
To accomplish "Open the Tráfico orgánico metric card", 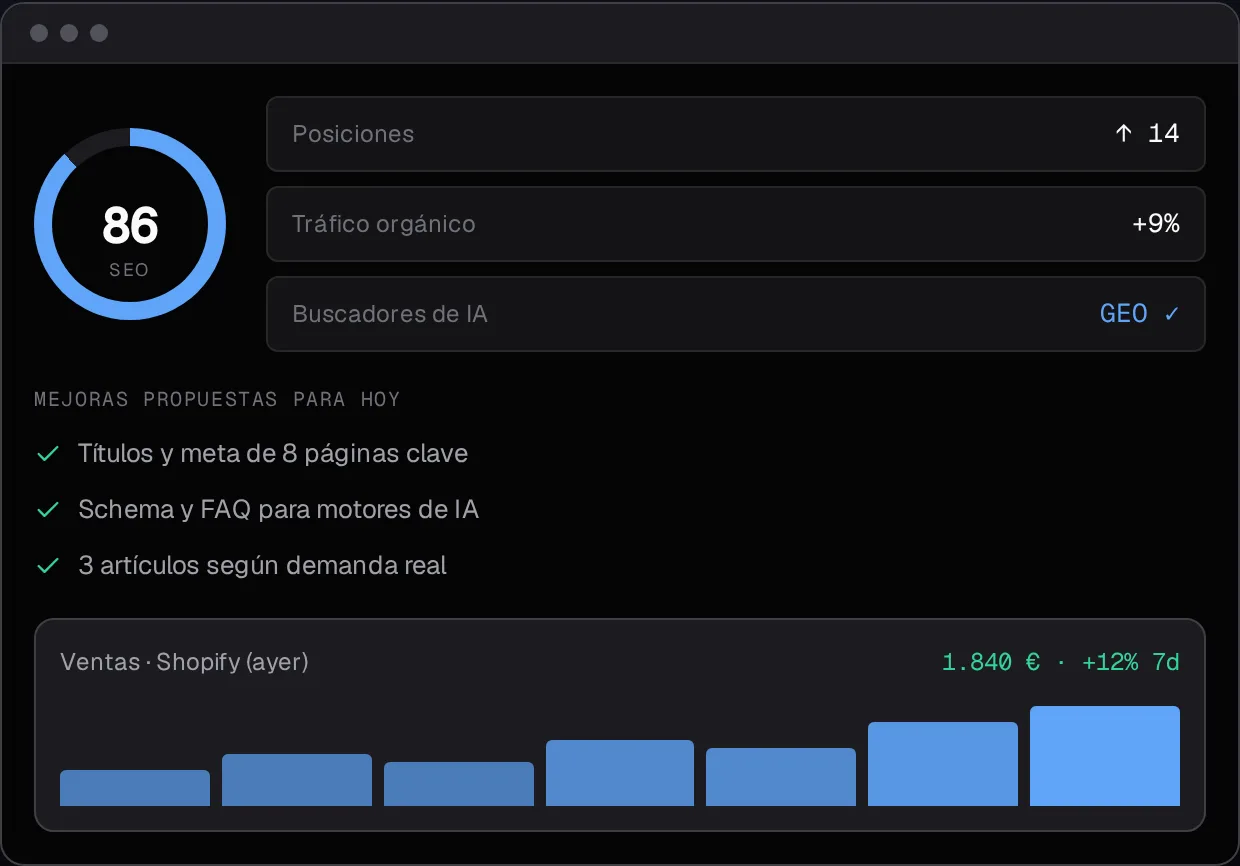I will pyautogui.click(x=735, y=224).
